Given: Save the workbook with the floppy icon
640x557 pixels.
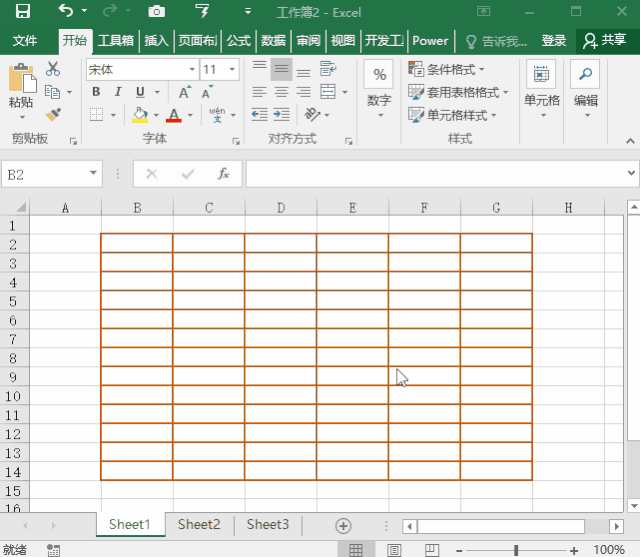Looking at the screenshot, I should pos(23,11).
